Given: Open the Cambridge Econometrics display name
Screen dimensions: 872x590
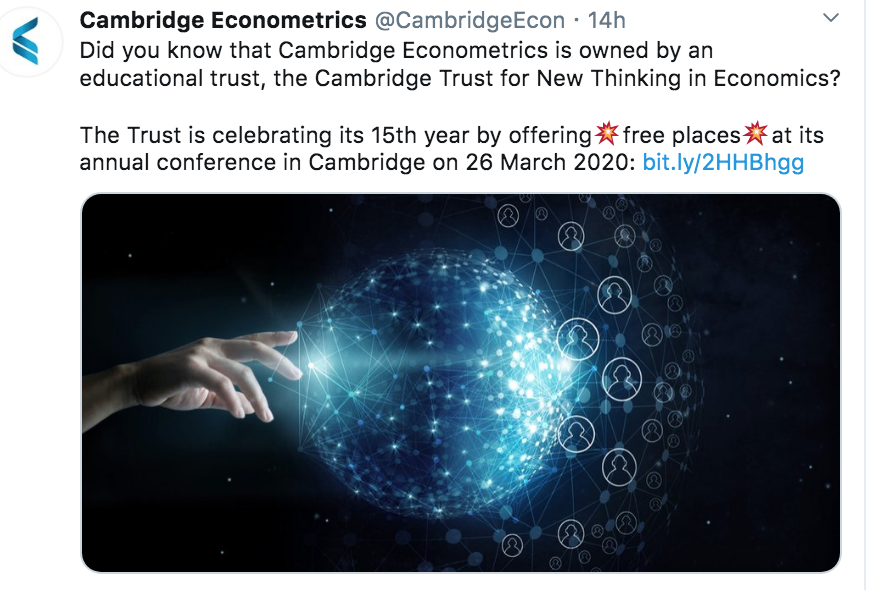Looking at the screenshot, I should tap(223, 20).
